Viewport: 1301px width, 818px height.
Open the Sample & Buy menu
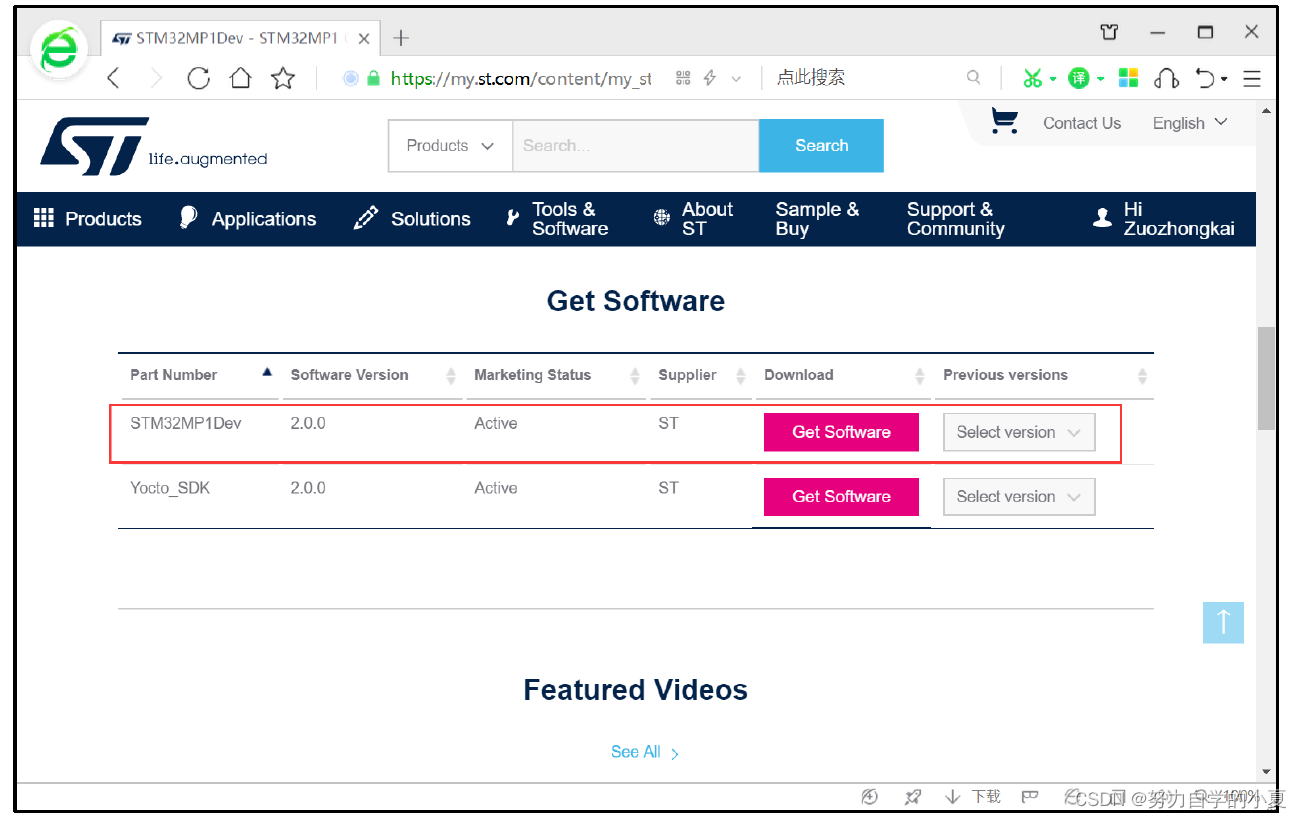[x=817, y=219]
